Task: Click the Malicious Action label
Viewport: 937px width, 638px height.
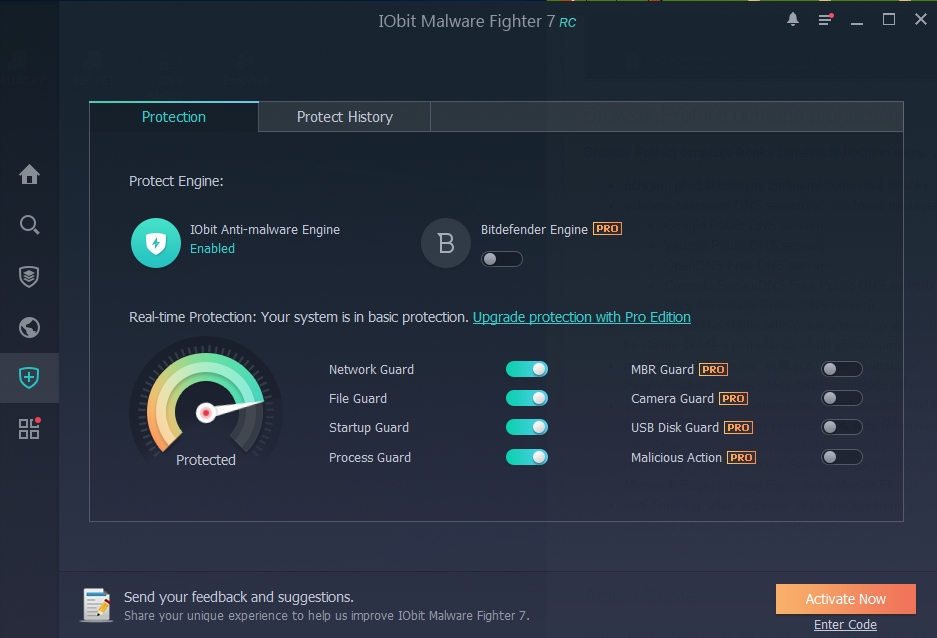Action: tap(676, 458)
